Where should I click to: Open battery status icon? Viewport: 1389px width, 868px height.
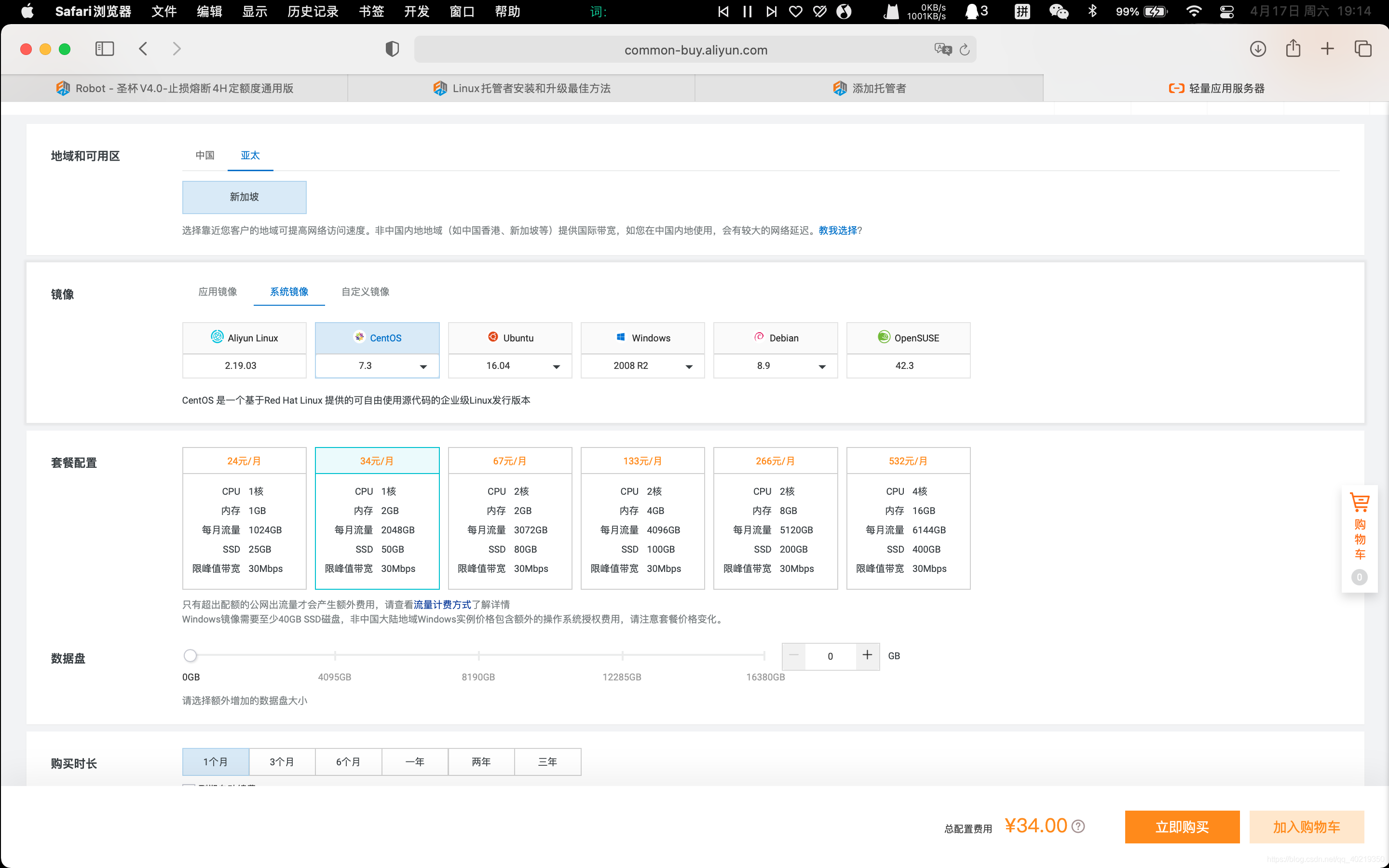[1156, 12]
